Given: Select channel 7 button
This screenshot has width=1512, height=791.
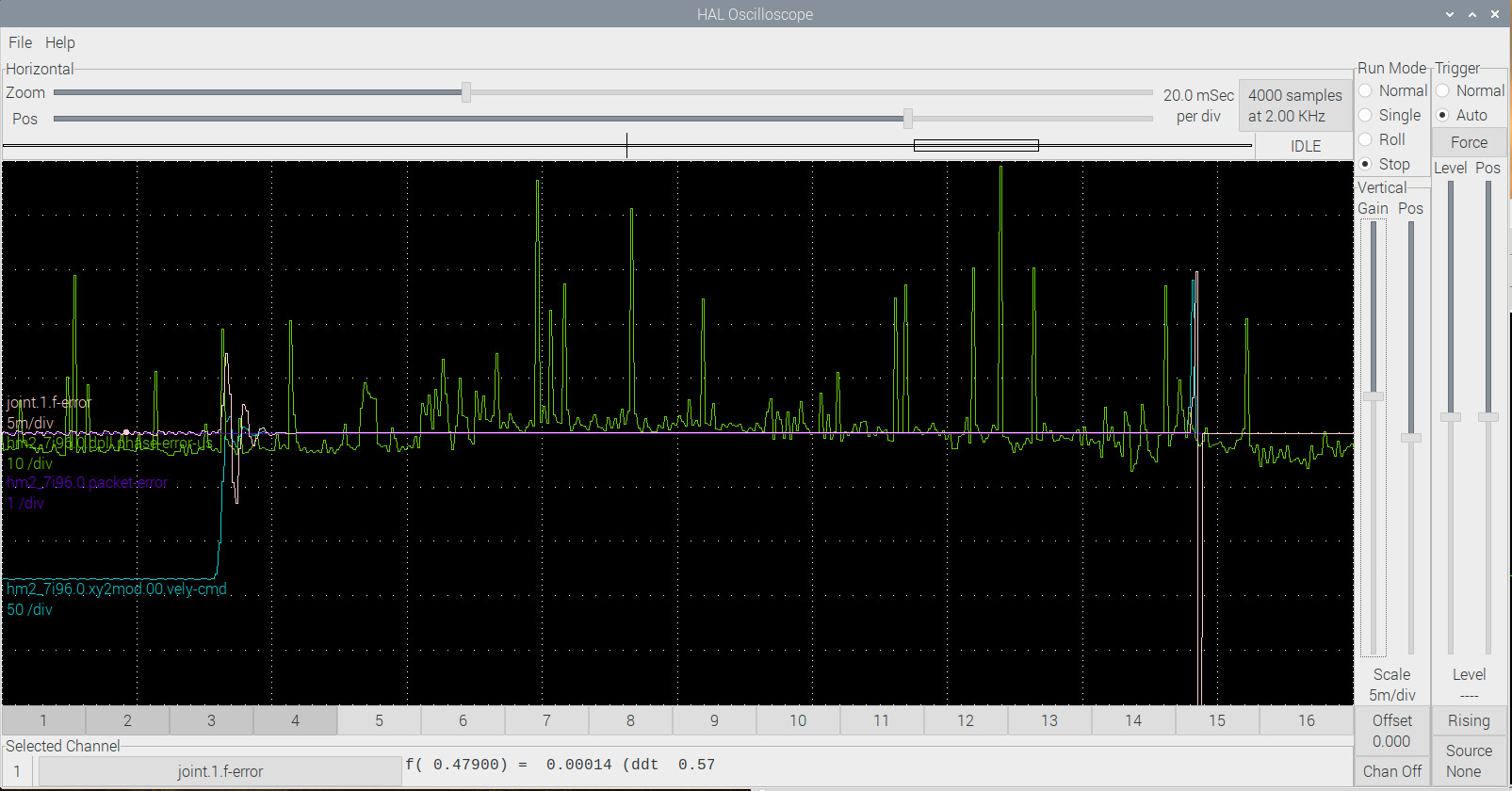Looking at the screenshot, I should click(546, 720).
